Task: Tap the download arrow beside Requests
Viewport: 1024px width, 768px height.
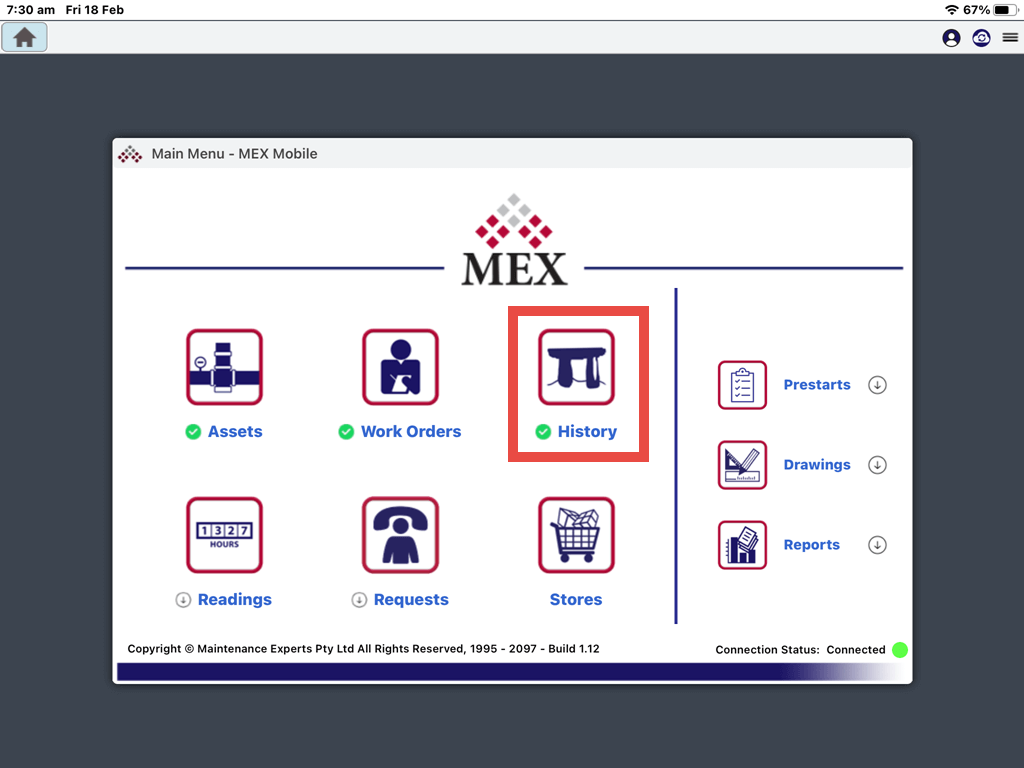Action: coord(359,600)
